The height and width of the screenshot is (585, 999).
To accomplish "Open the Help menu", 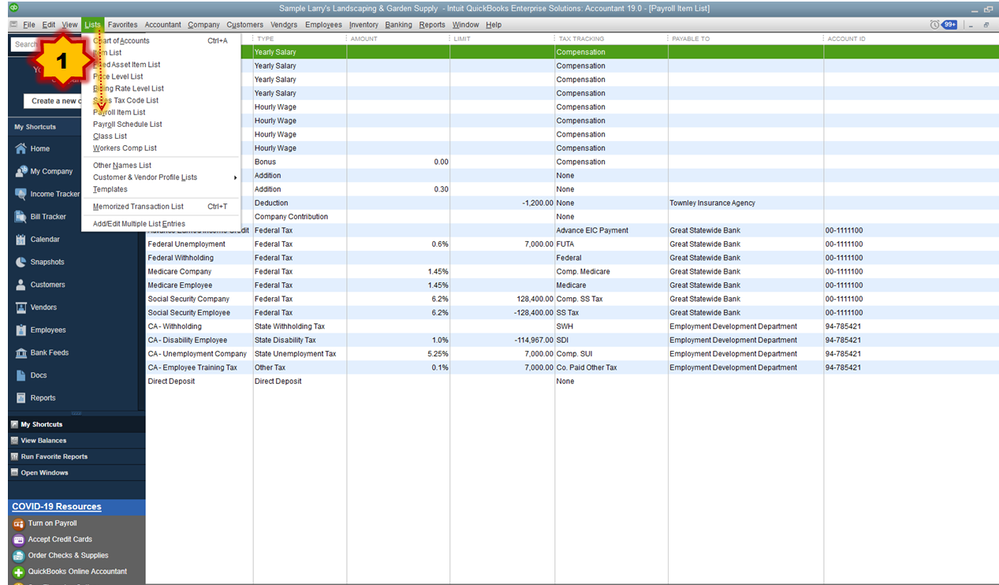I will tap(493, 25).
